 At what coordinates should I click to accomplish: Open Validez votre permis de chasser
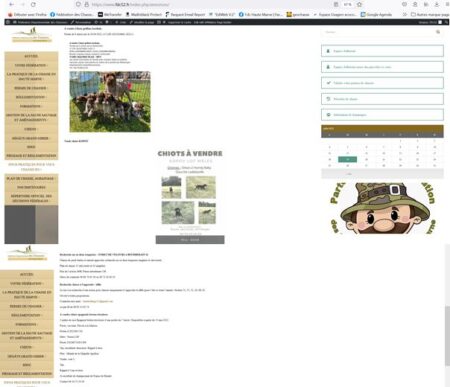coord(382,83)
